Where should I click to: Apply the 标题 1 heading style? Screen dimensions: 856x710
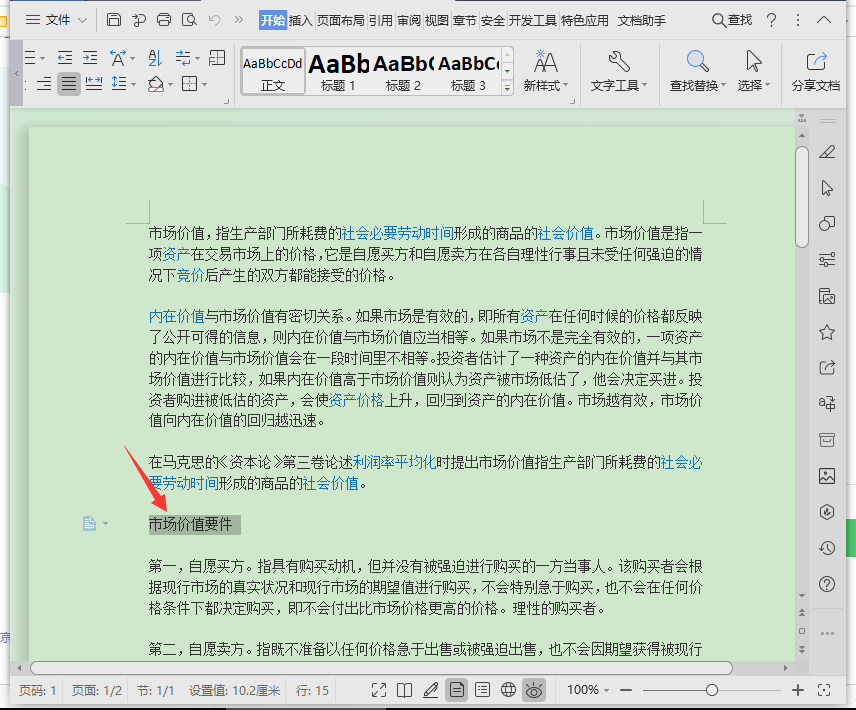[x=339, y=70]
